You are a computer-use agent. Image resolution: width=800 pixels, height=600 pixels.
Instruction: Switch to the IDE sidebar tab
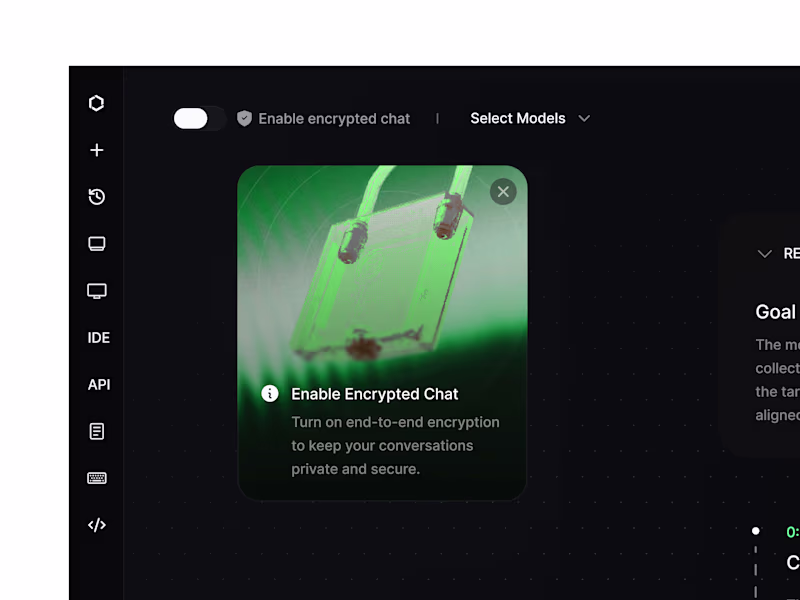[98, 337]
